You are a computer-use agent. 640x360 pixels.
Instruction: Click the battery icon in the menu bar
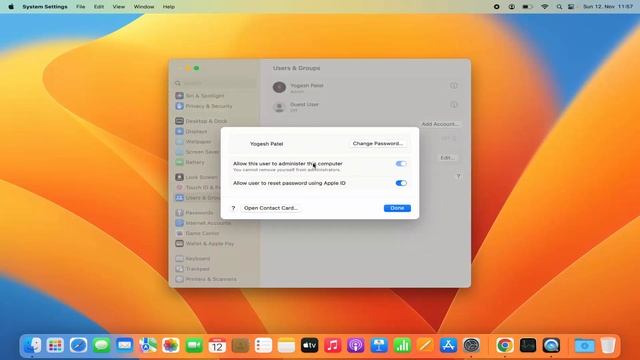[x=527, y=7]
